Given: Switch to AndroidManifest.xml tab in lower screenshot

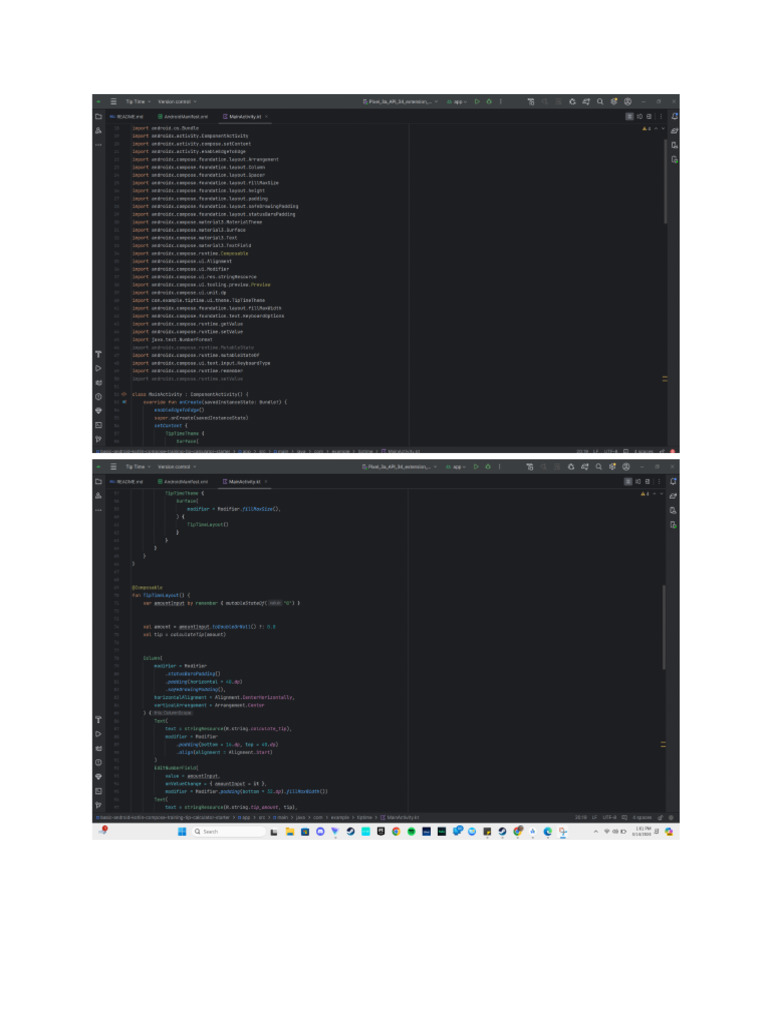Looking at the screenshot, I should point(183,481).
